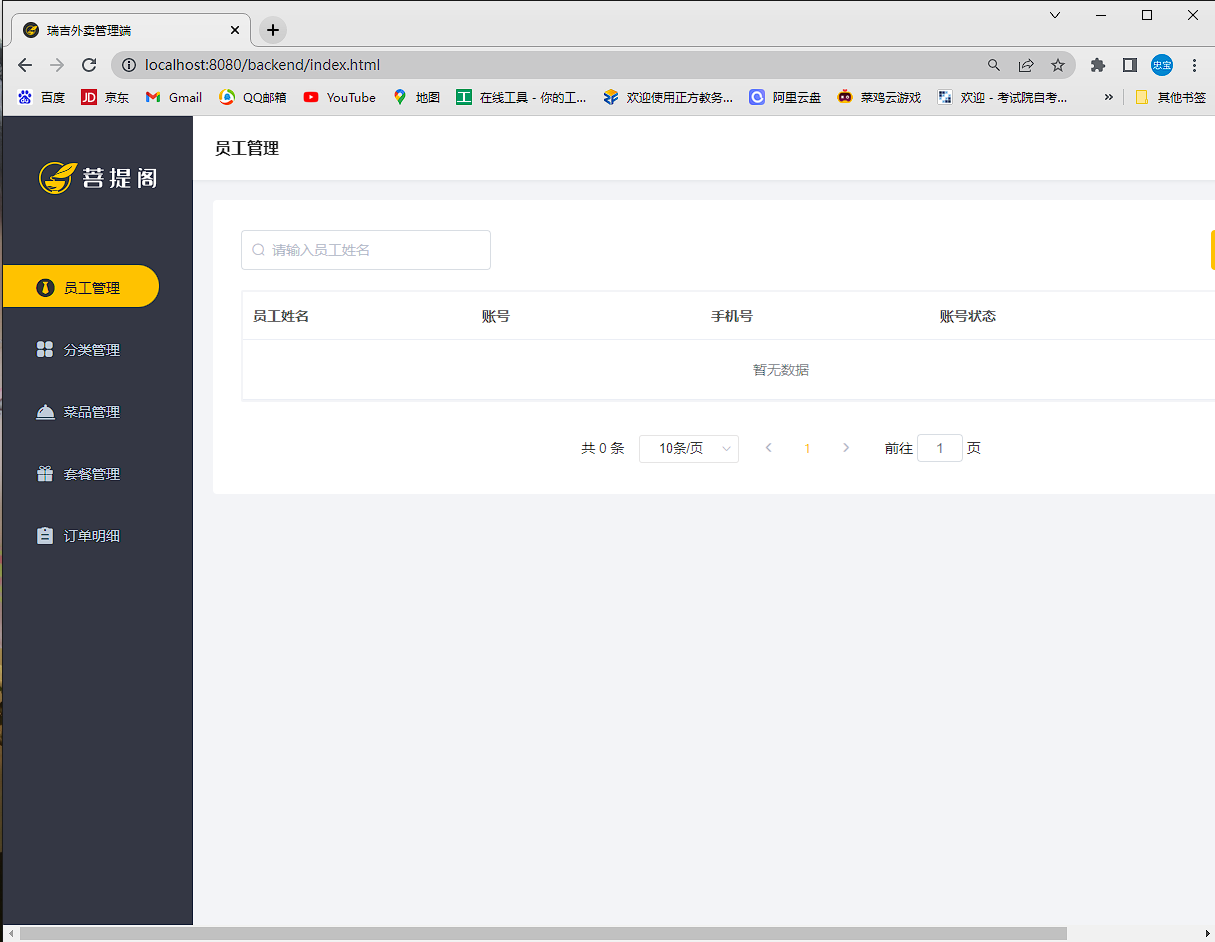Open the 地图 bookmark

click(x=417, y=97)
